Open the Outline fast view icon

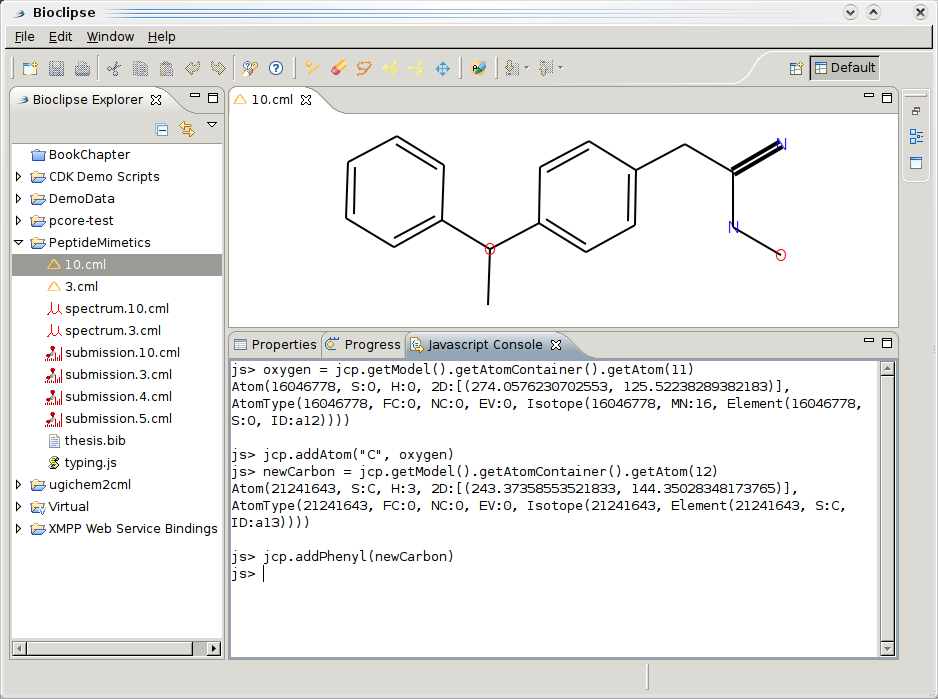[x=916, y=137]
